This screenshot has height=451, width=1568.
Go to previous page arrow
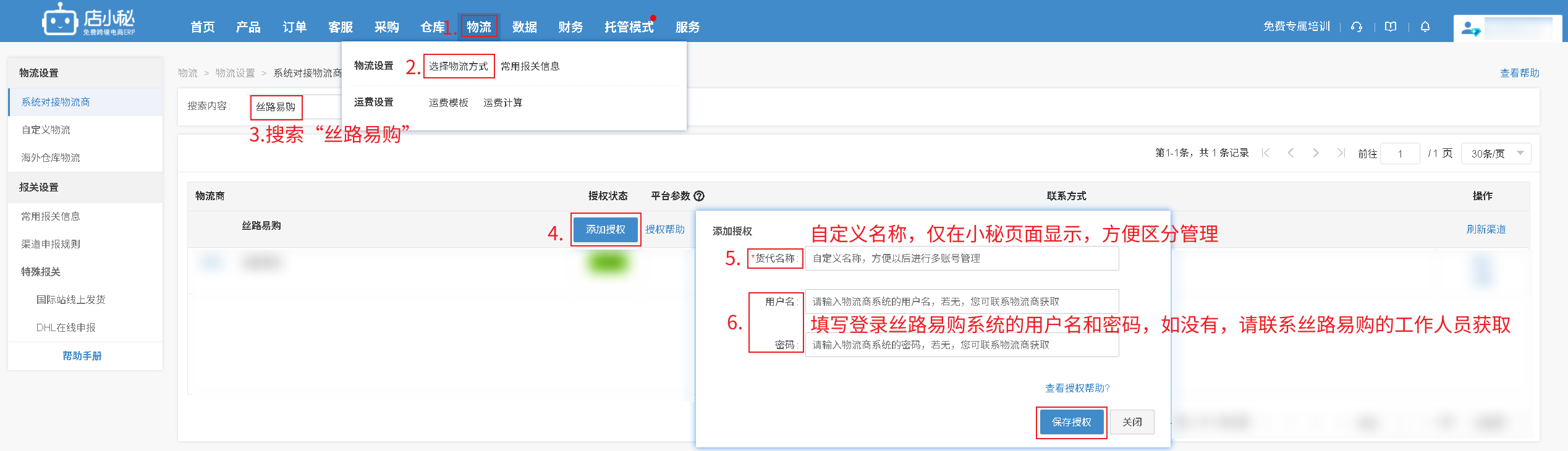(1290, 153)
